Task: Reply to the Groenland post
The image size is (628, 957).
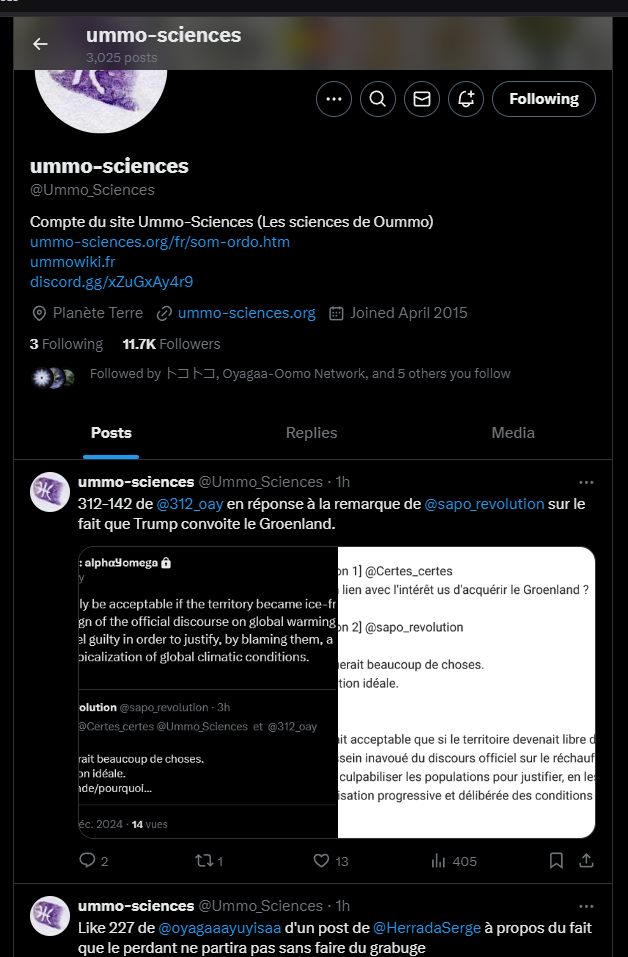Action: 88,860
